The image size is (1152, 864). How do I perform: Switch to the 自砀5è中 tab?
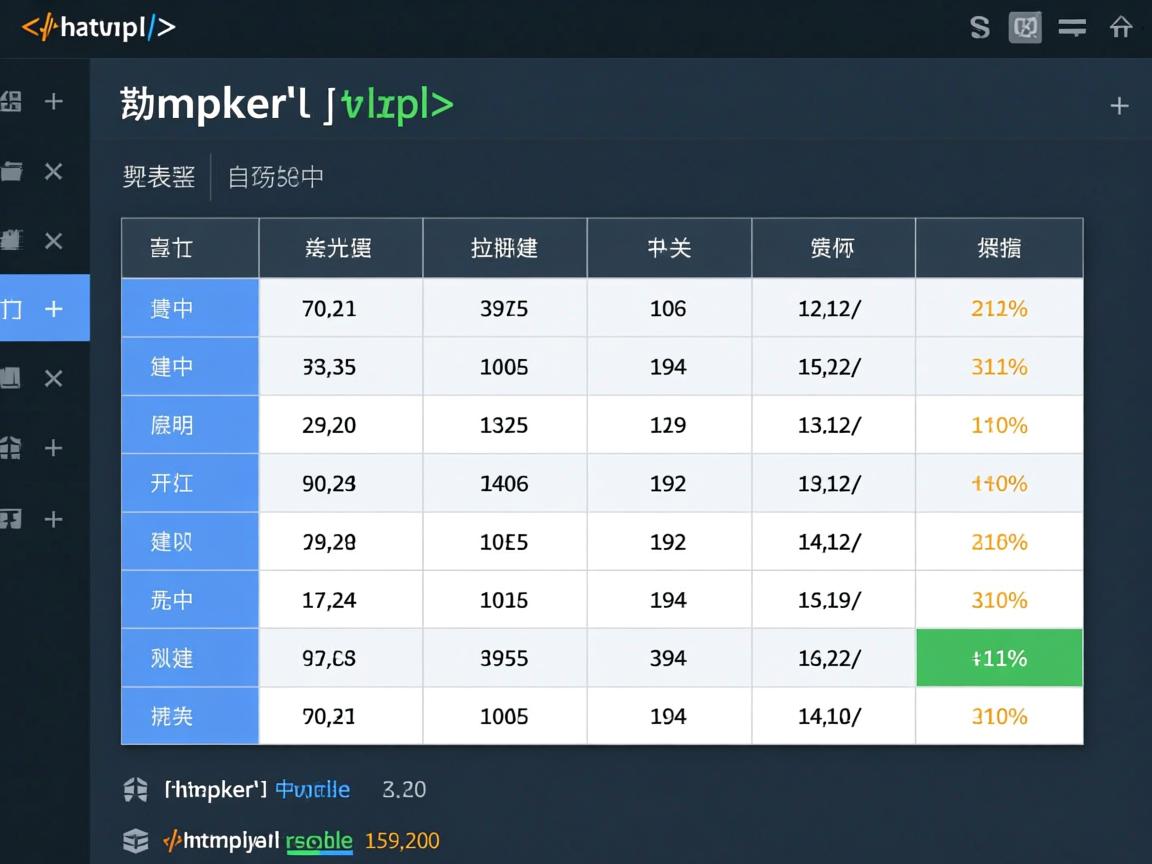pyautogui.click(x=275, y=176)
